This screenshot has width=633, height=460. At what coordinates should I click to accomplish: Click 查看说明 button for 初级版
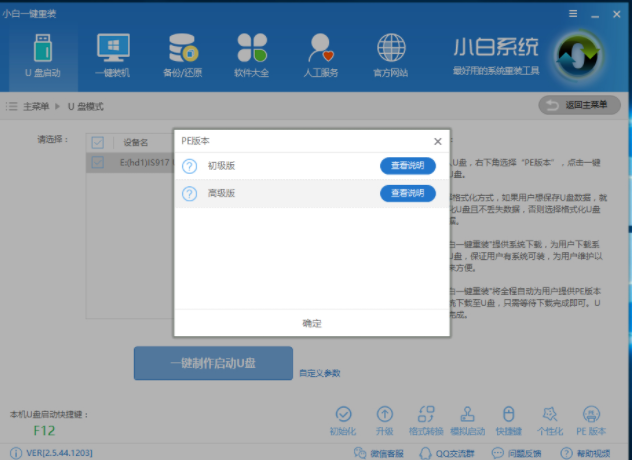click(x=407, y=166)
